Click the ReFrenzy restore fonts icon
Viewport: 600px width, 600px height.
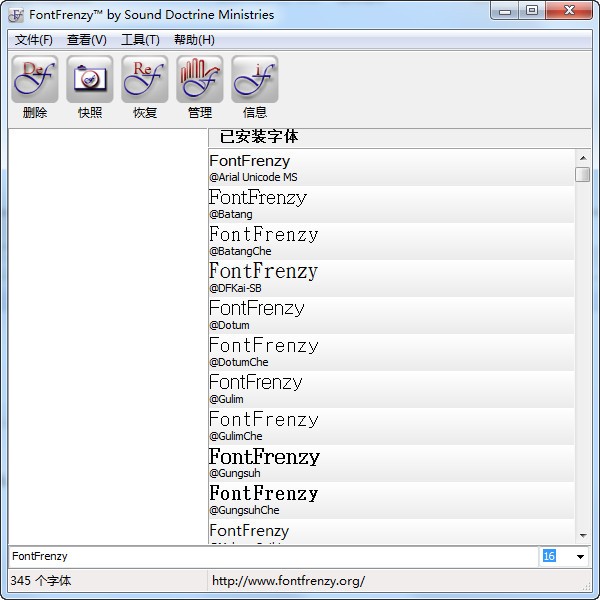145,79
